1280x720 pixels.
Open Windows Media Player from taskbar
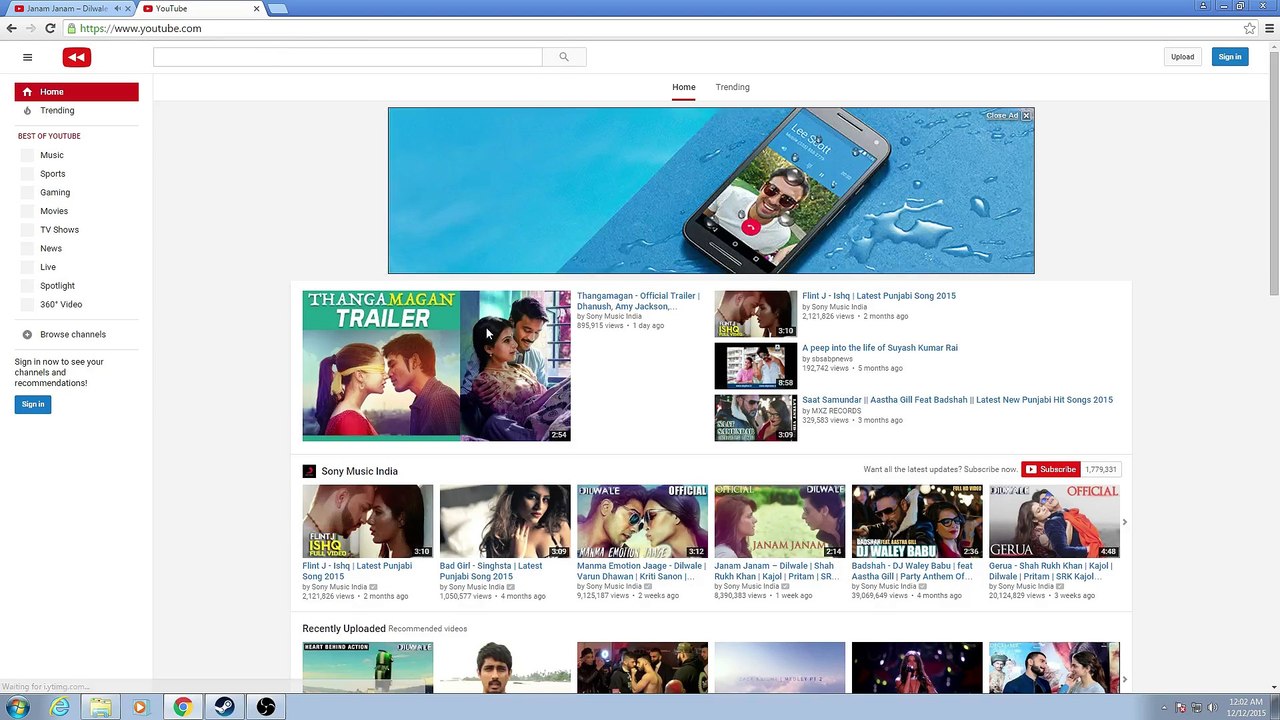[140, 707]
